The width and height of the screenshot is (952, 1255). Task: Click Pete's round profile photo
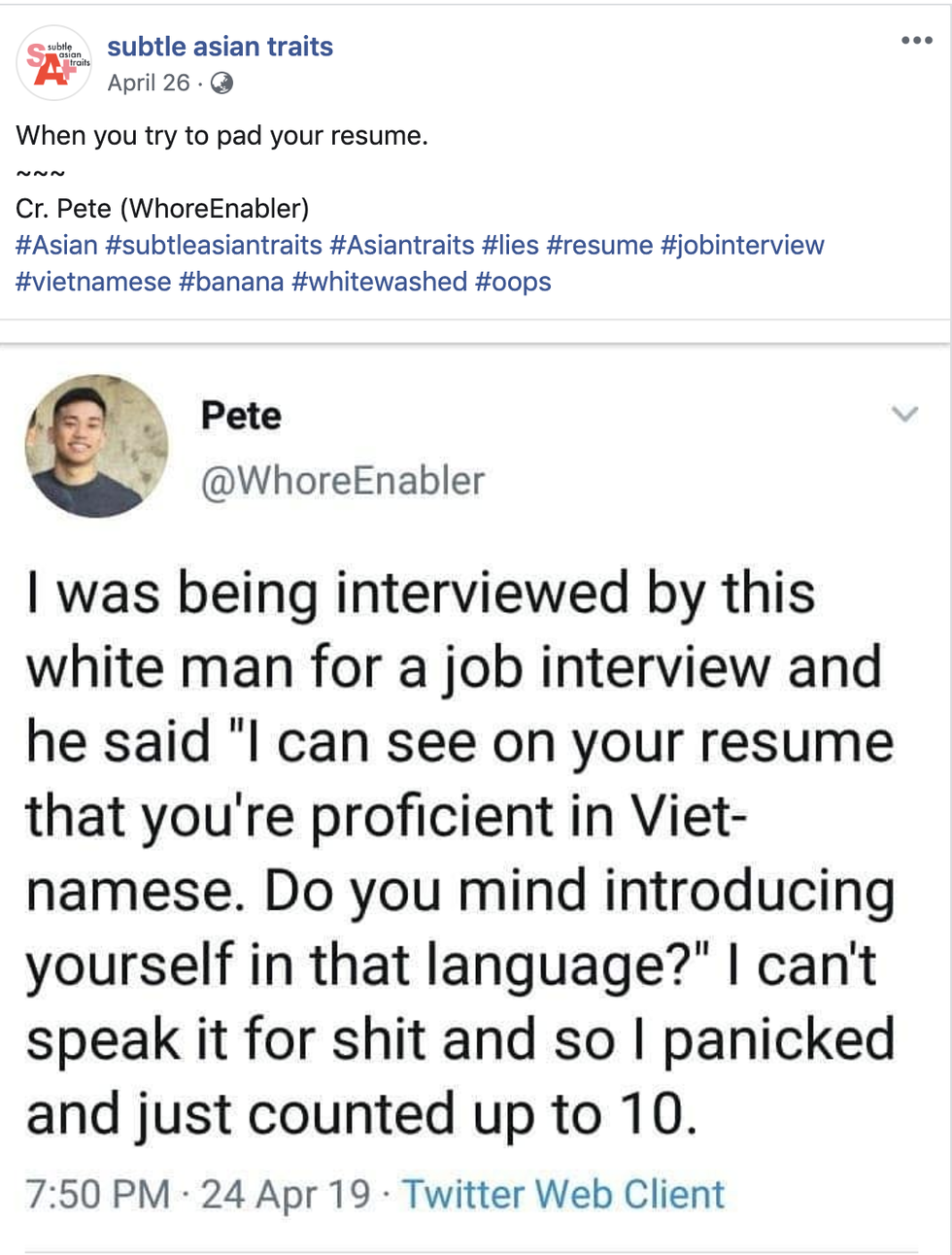96,446
